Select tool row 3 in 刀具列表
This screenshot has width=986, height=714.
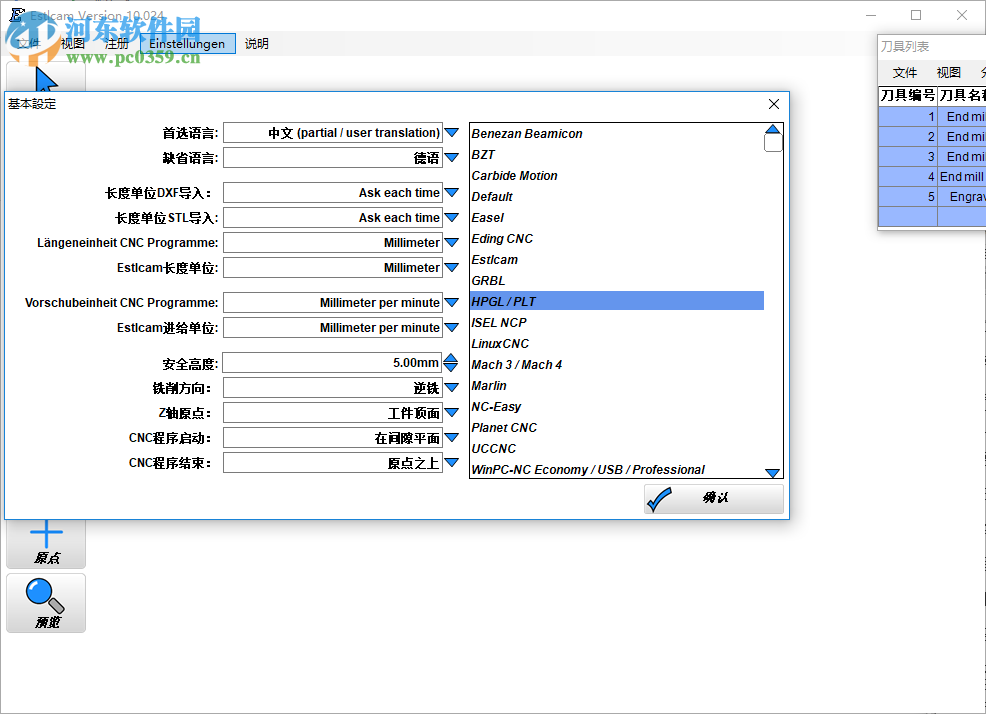pos(932,157)
